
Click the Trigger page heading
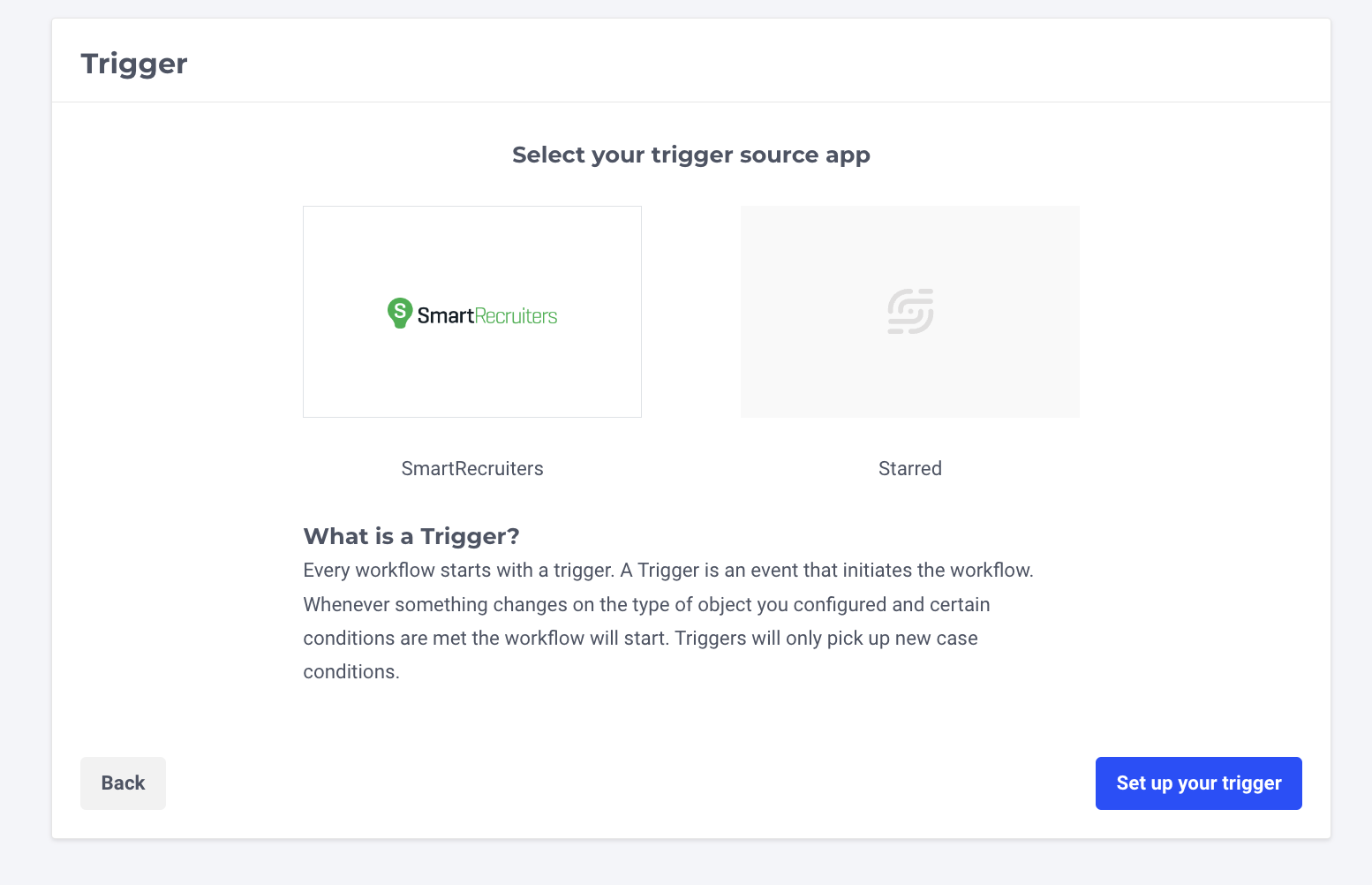coord(134,64)
